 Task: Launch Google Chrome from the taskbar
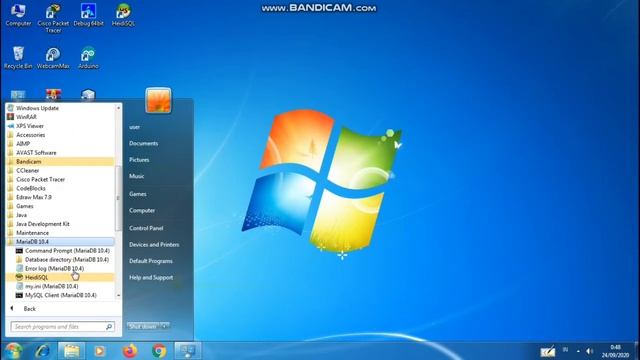point(159,351)
